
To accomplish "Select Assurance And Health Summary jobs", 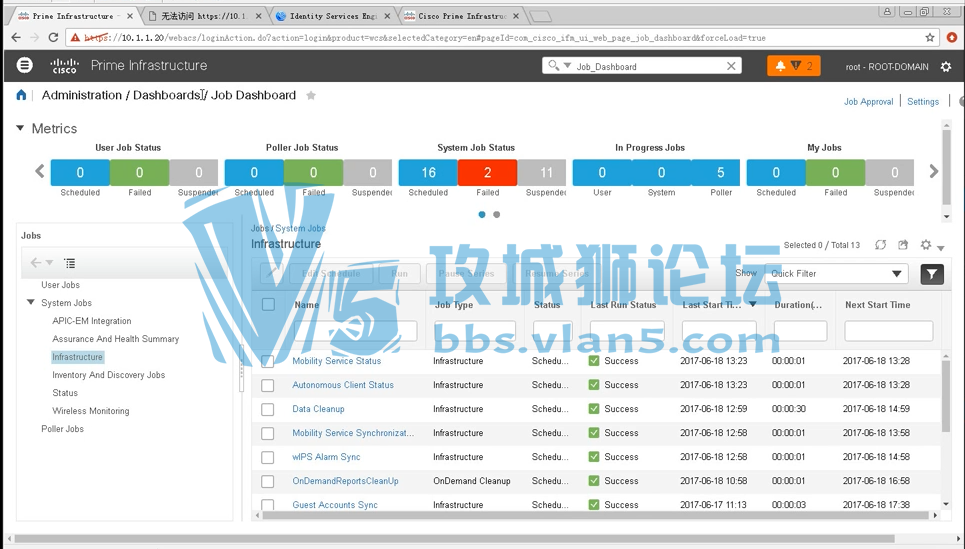I will point(116,339).
